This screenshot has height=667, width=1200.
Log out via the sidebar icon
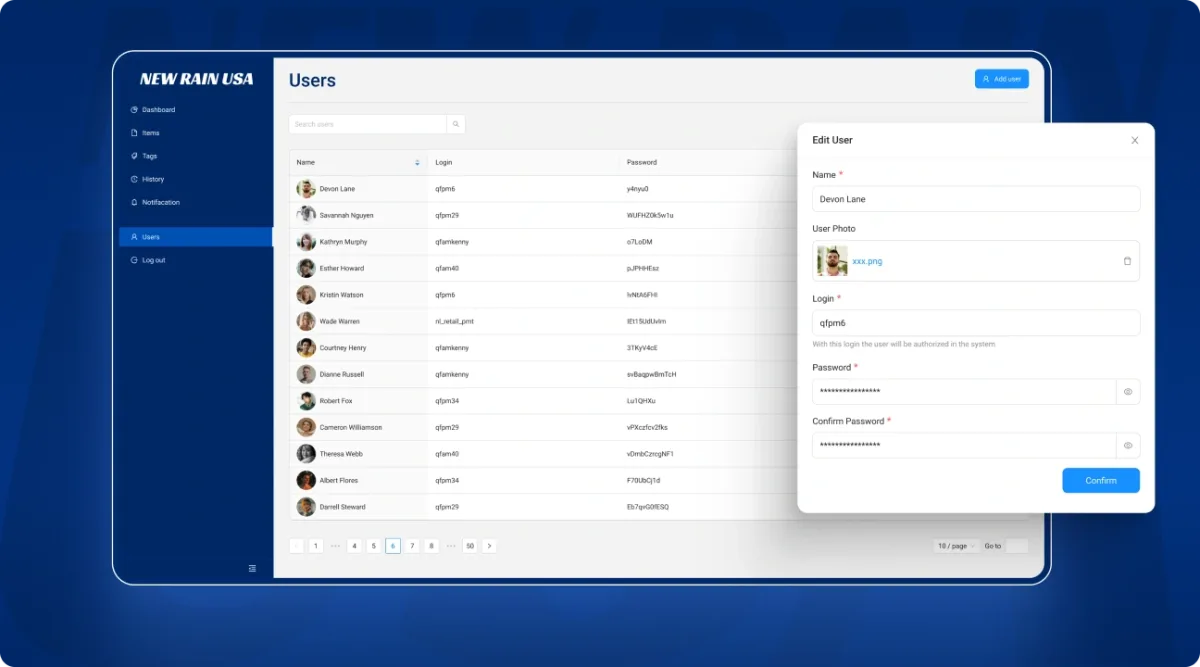coord(134,260)
